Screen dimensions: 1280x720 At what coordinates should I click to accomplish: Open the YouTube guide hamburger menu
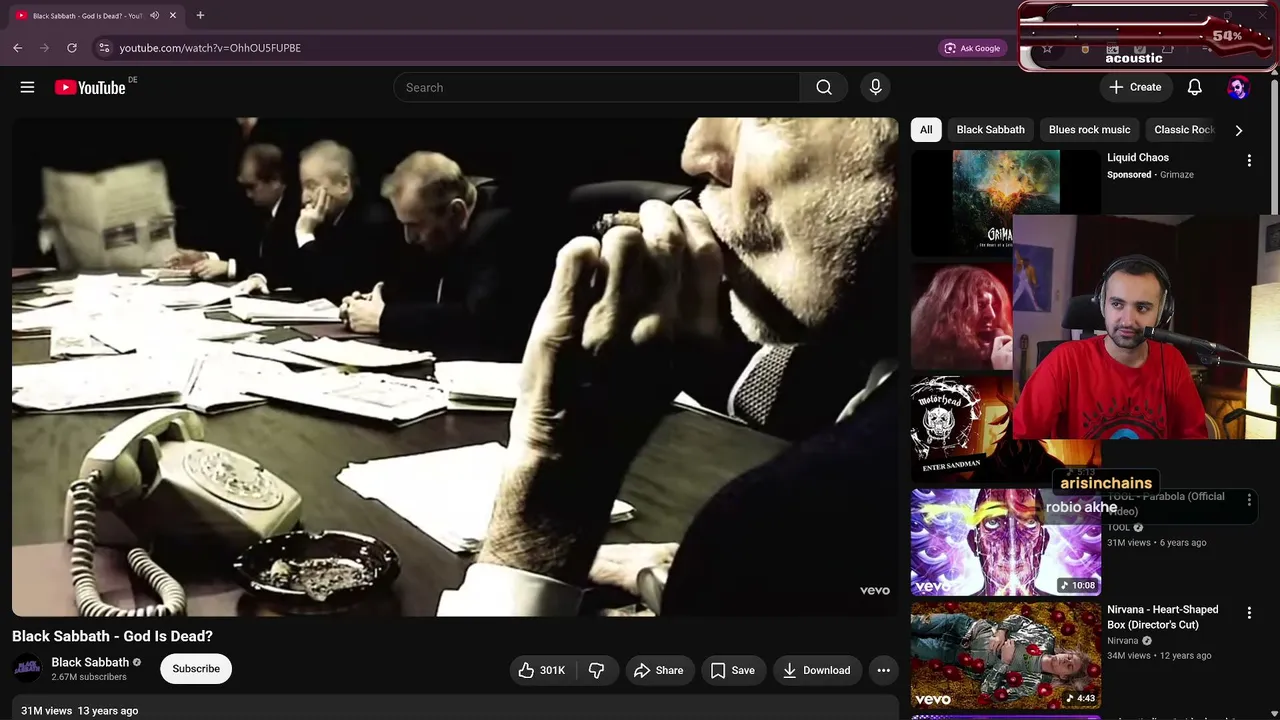[x=27, y=87]
